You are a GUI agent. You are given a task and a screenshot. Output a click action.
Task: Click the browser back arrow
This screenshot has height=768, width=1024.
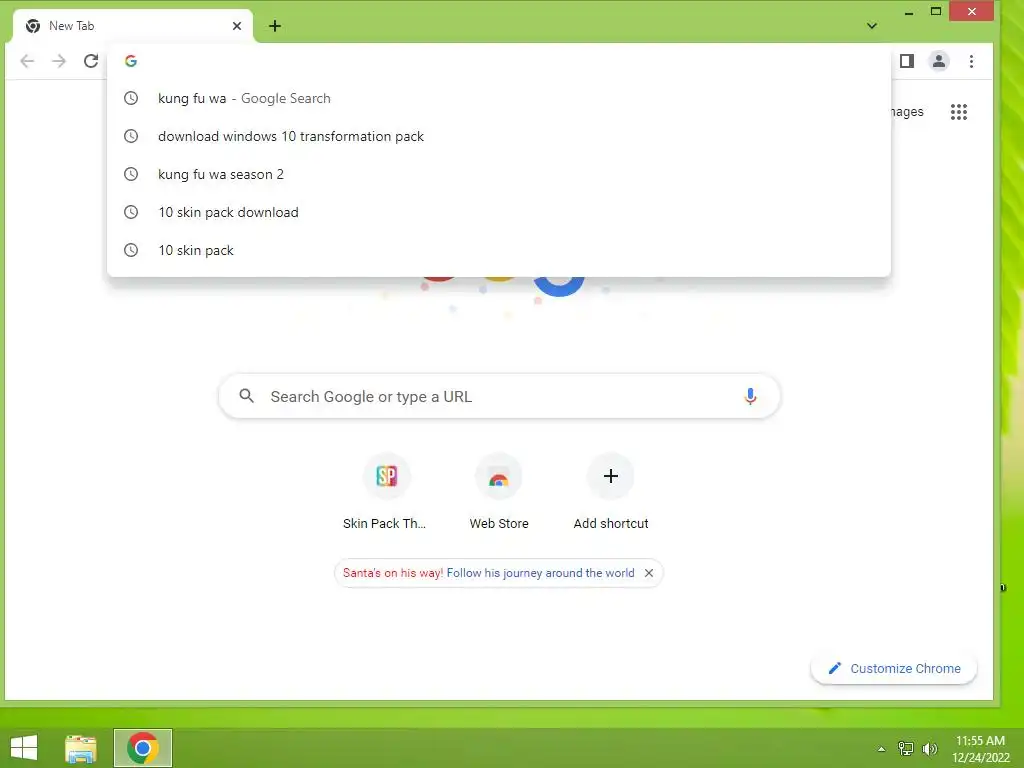(x=27, y=61)
